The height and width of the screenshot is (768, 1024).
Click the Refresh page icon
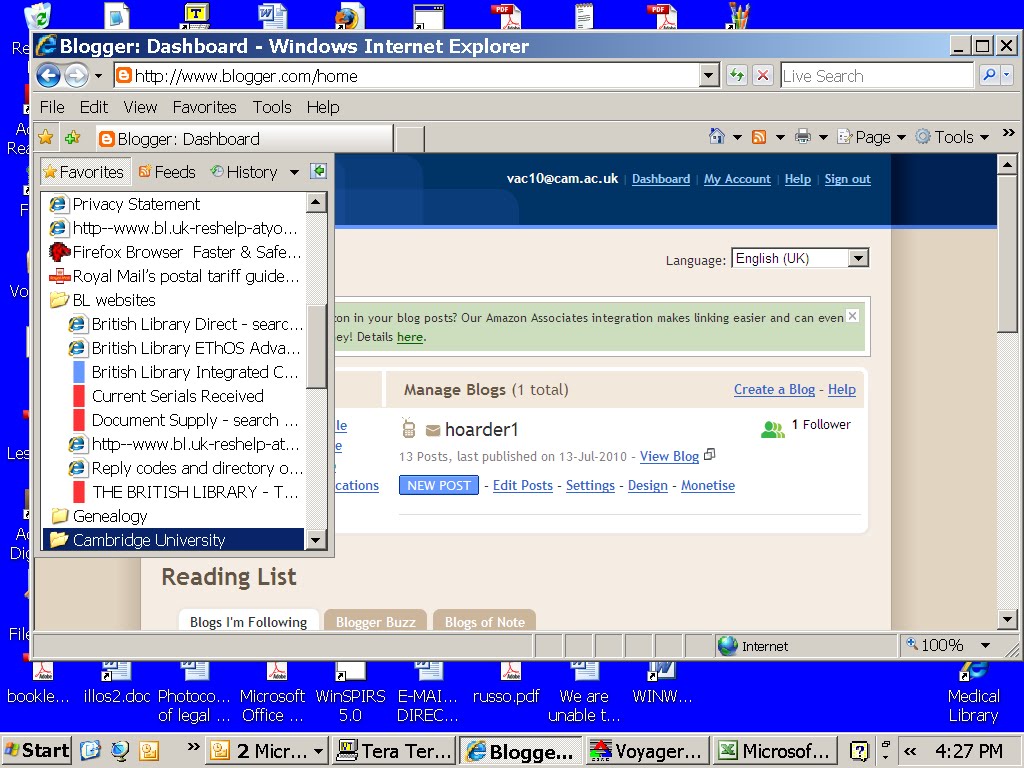coord(737,76)
